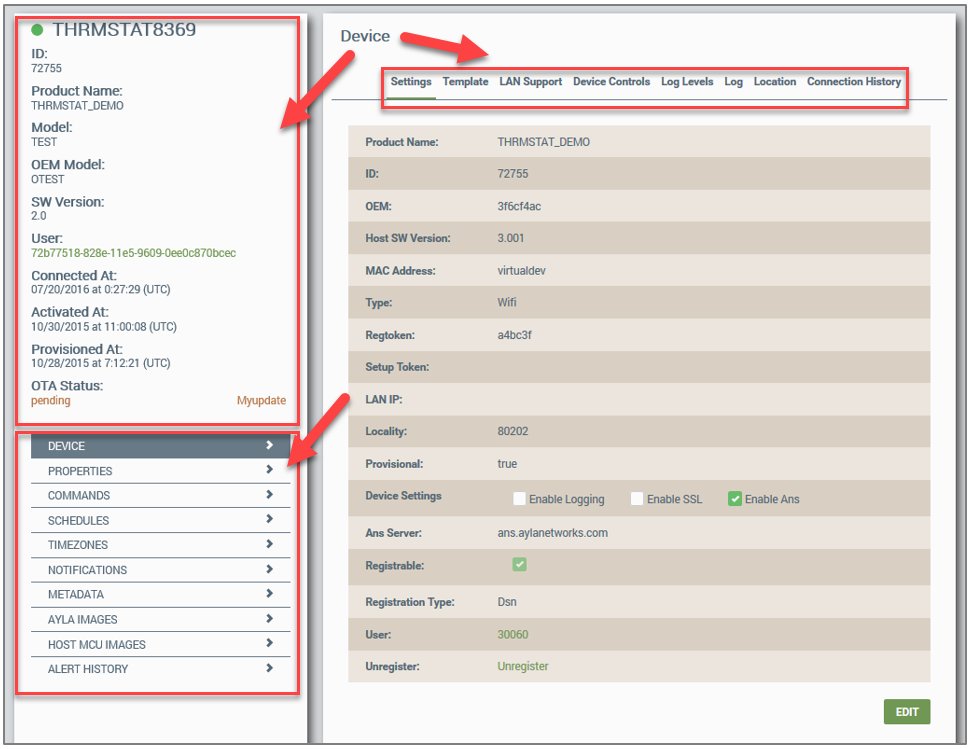
Task: Select the DEVICE sidebar menu item
Action: pyautogui.click(x=160, y=446)
